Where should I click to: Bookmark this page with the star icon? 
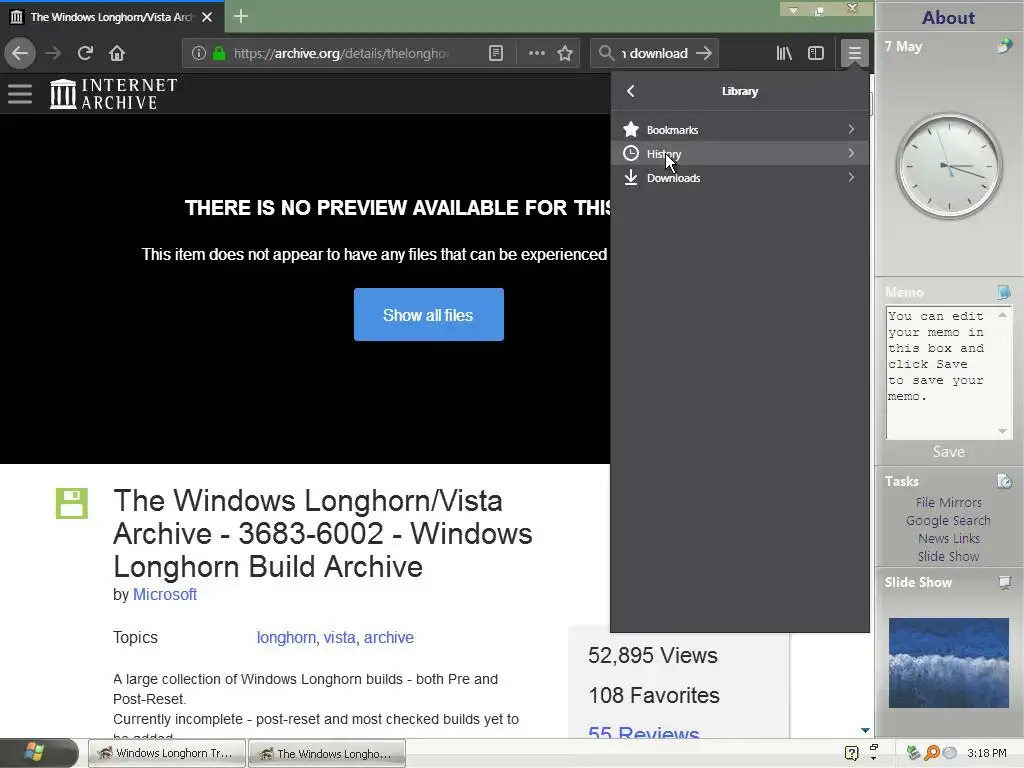pos(565,53)
